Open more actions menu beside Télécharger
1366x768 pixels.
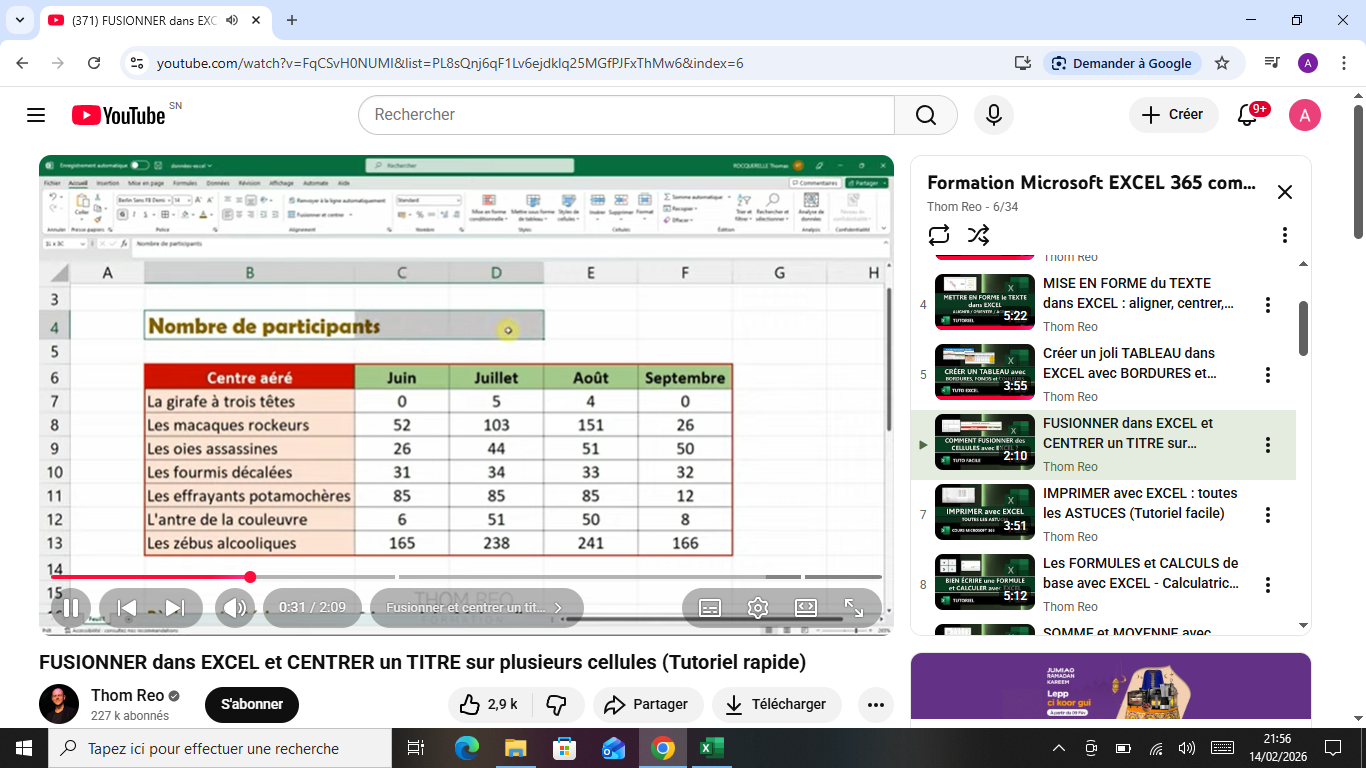(875, 705)
